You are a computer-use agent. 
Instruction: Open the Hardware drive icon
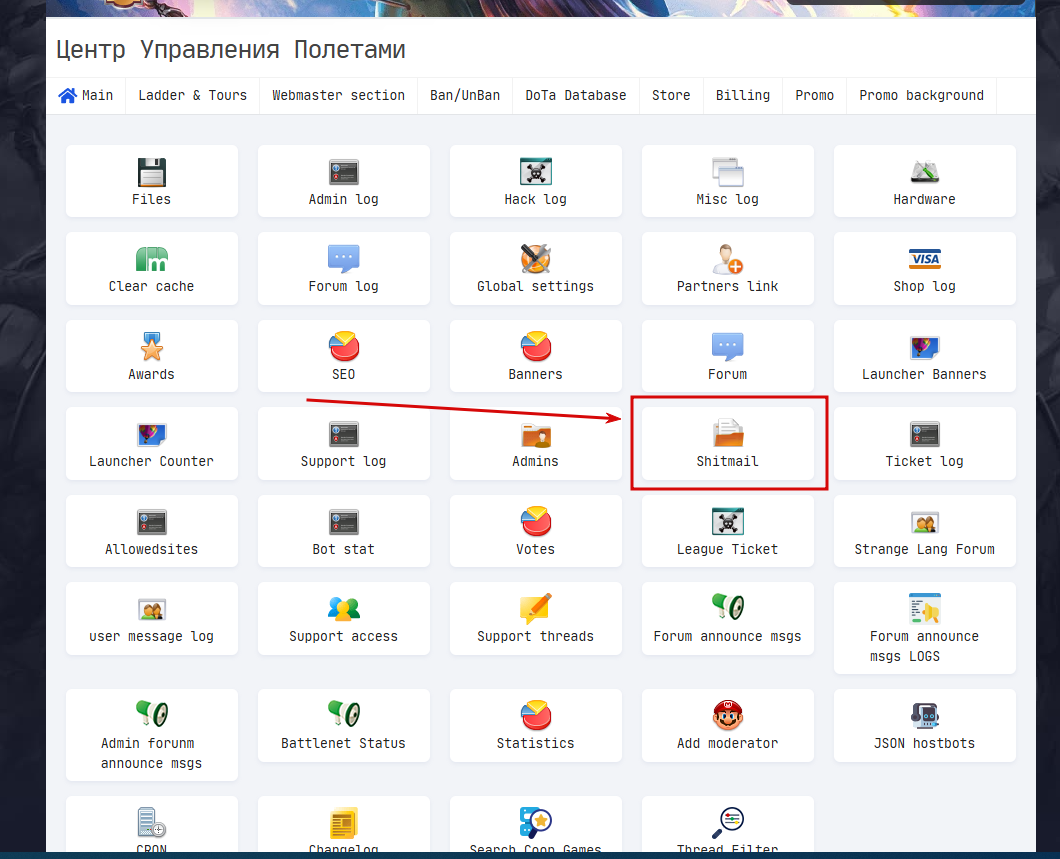tap(924, 172)
